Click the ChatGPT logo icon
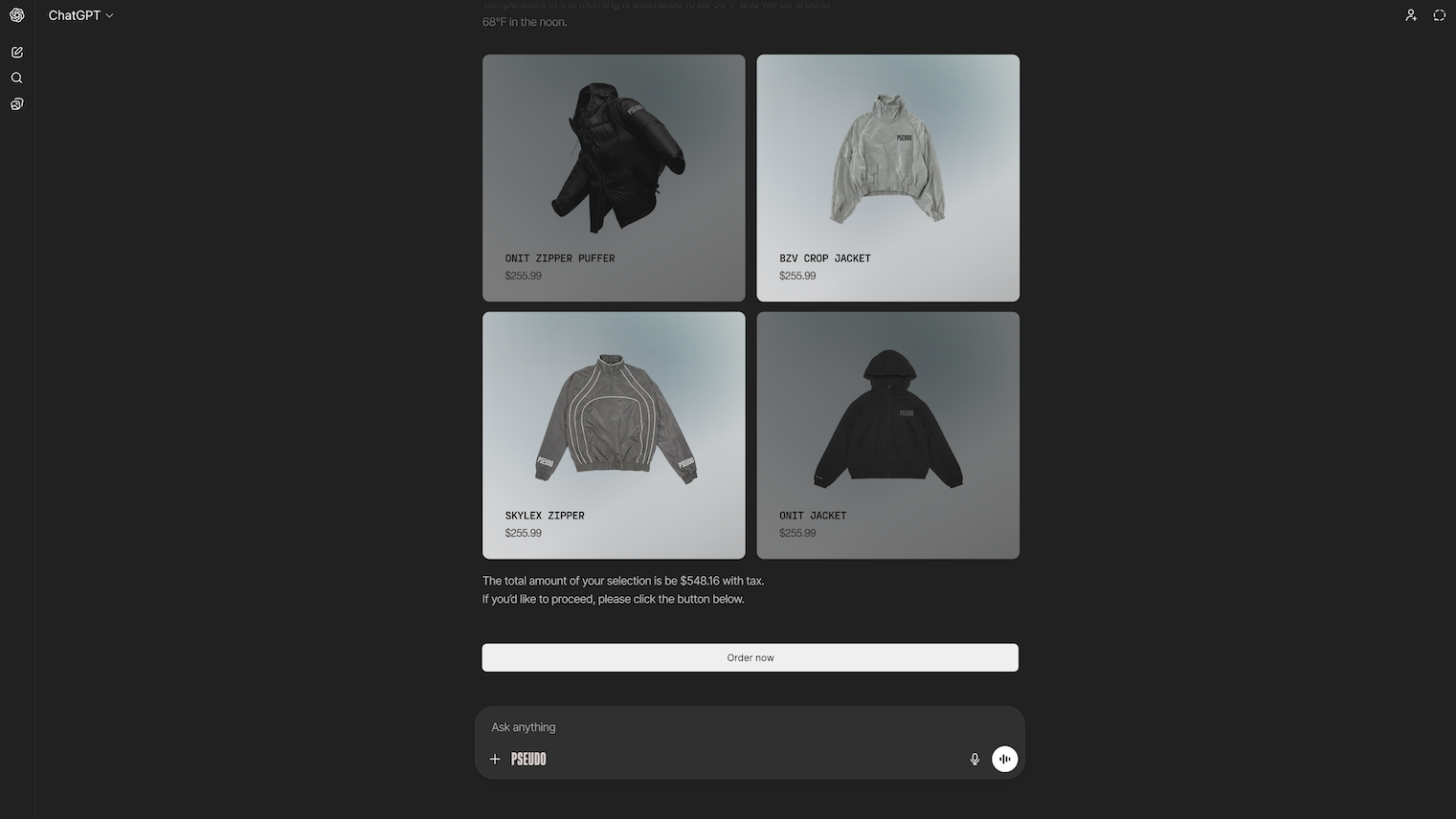Screen dimensions: 1456x819 (x=17, y=15)
